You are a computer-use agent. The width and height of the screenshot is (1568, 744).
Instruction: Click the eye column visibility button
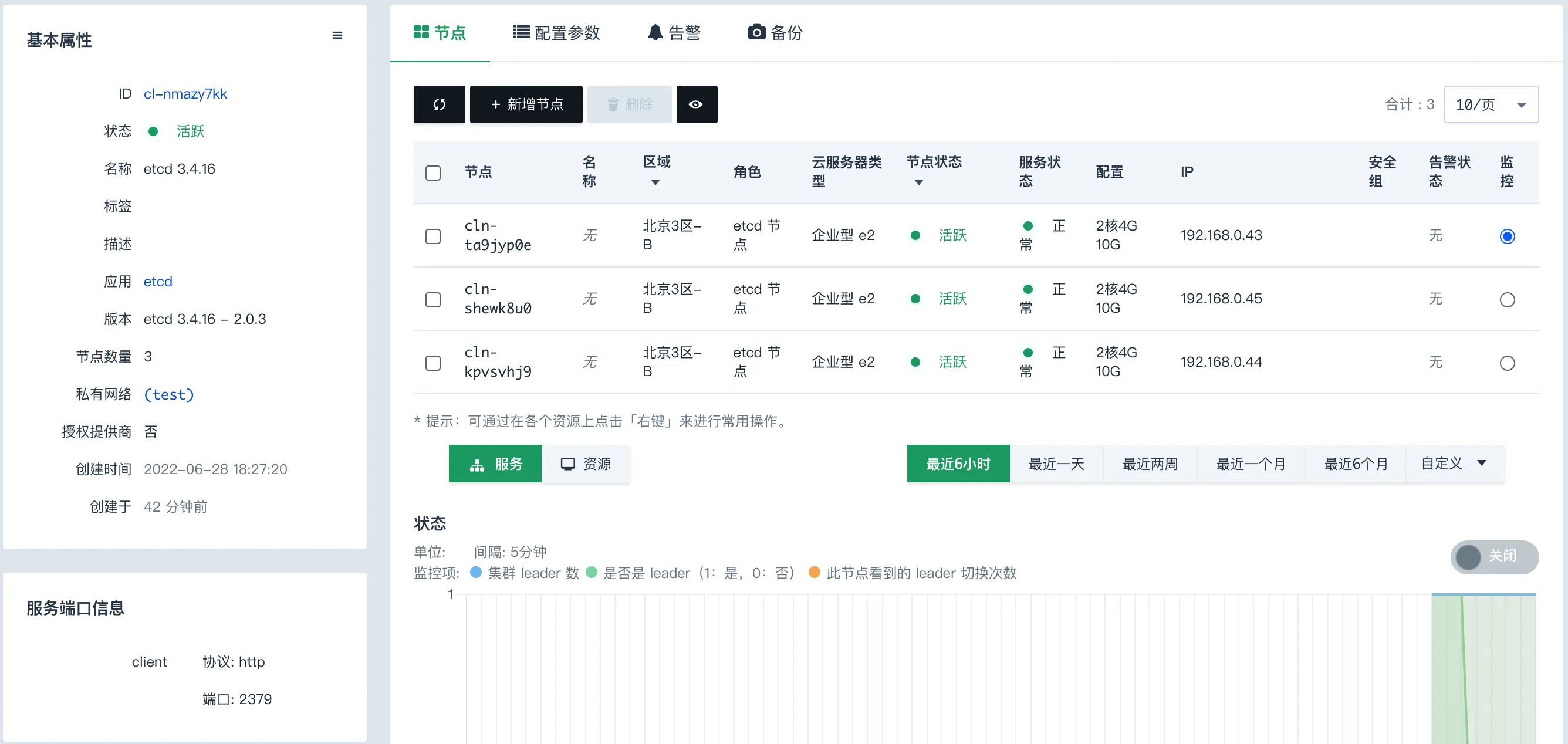click(x=697, y=104)
